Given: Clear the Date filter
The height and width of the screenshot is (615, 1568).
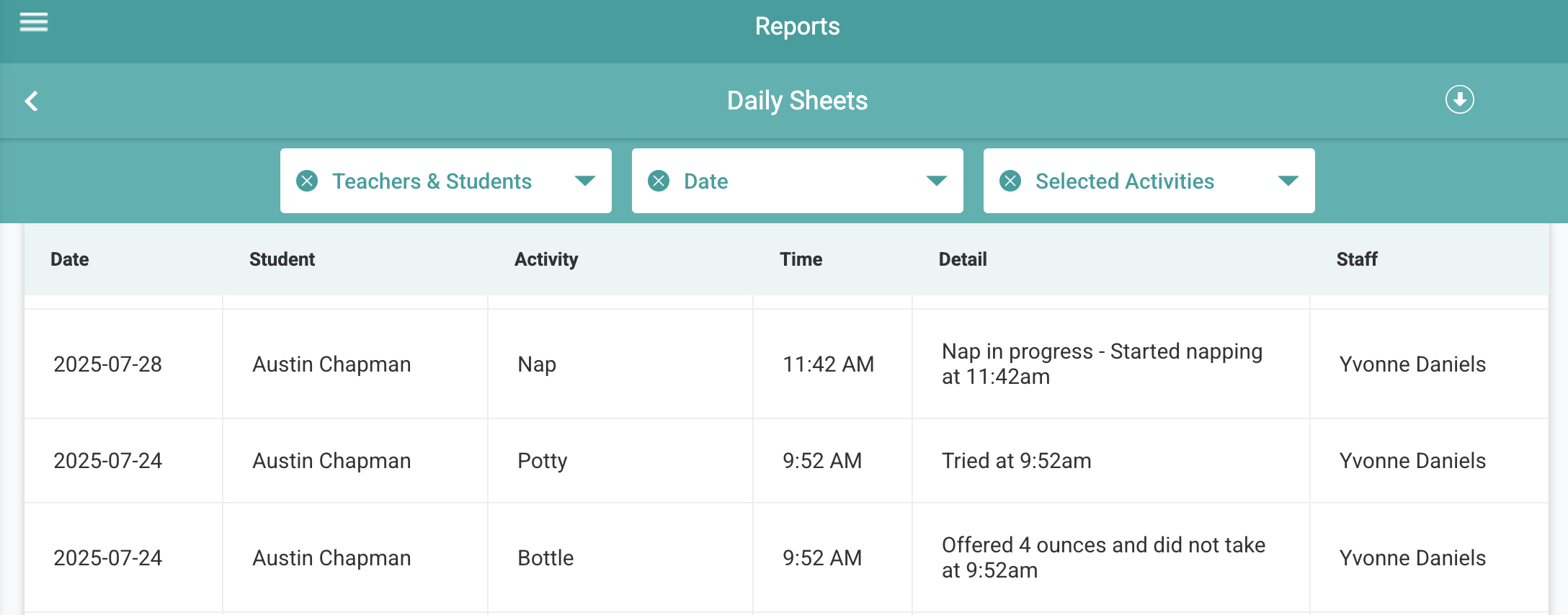Looking at the screenshot, I should click(659, 181).
